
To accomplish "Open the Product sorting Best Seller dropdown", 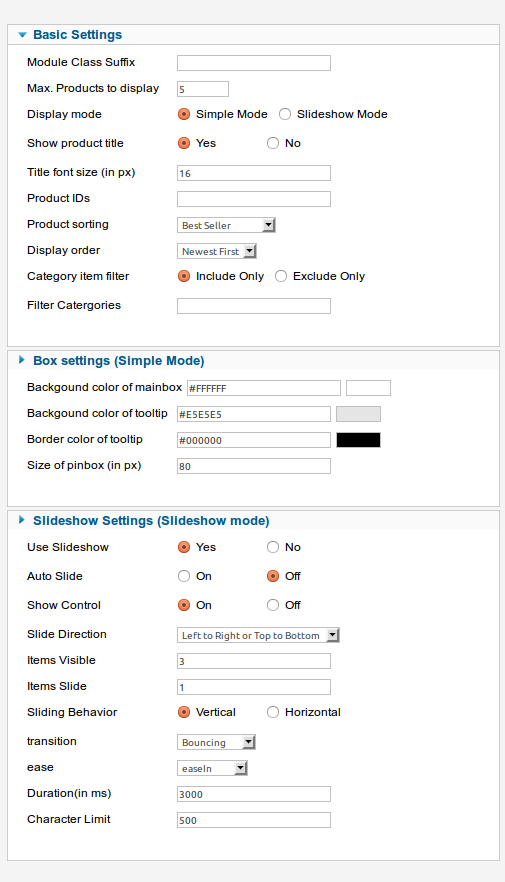I will 226,225.
